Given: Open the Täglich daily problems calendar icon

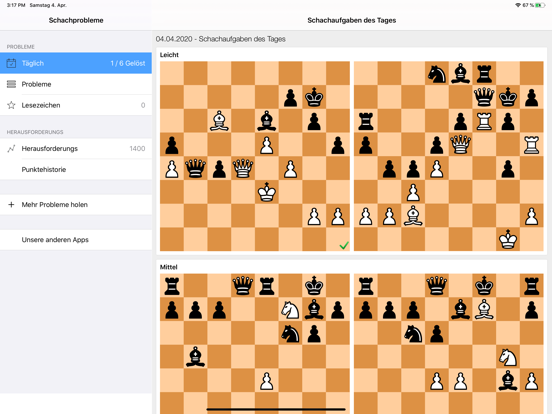Looking at the screenshot, I should (x=11, y=63).
